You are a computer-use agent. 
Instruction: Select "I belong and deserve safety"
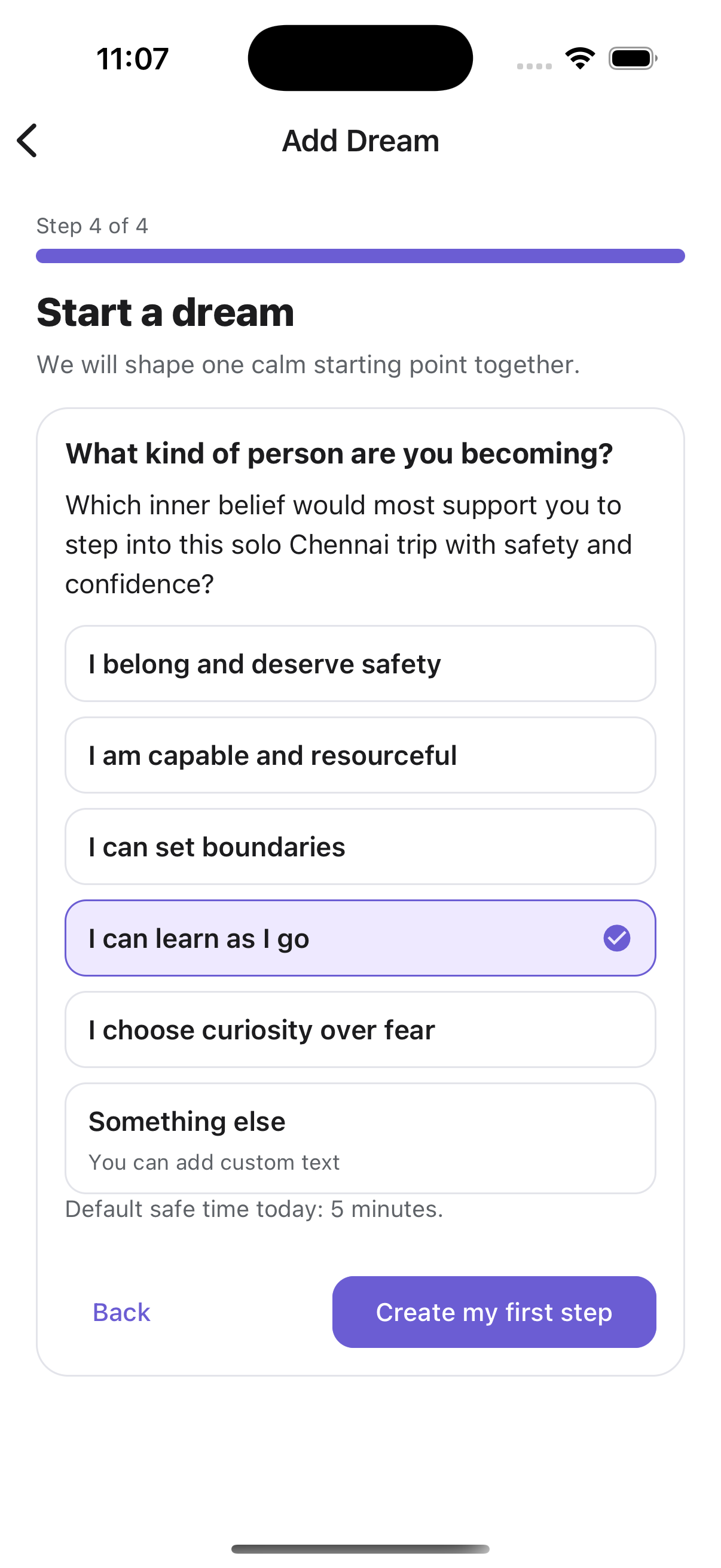pyautogui.click(x=360, y=663)
